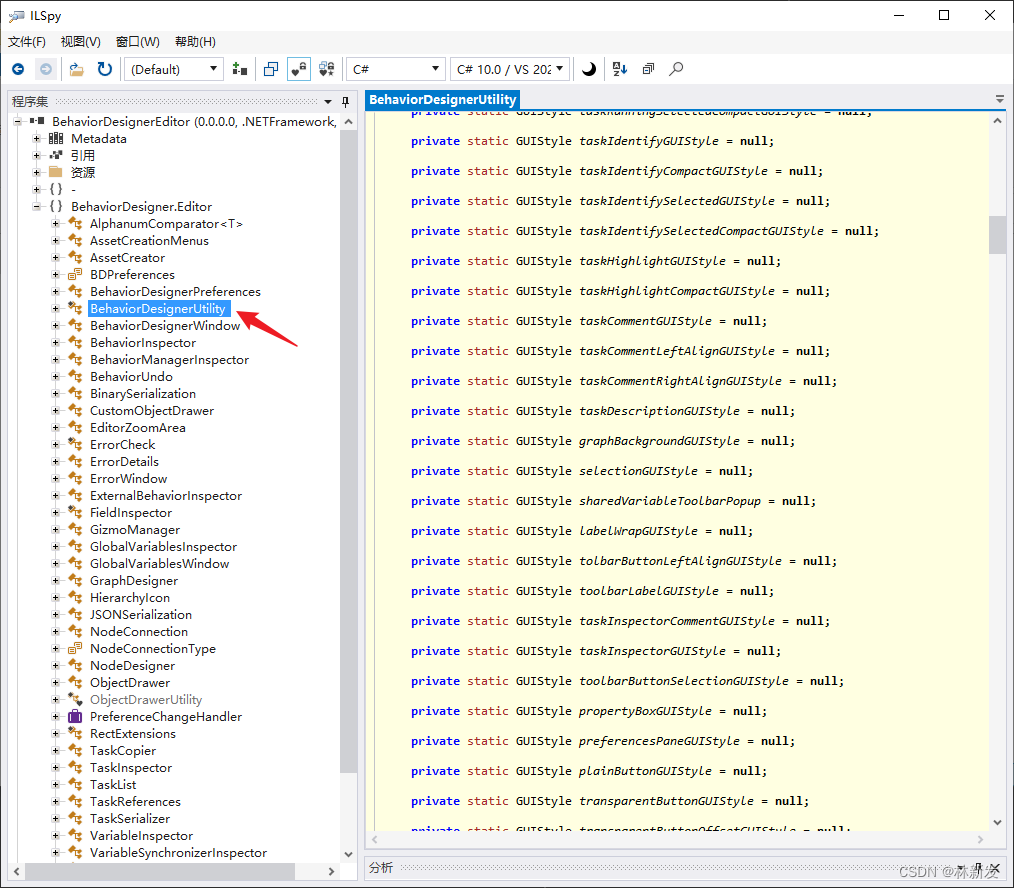The height and width of the screenshot is (888, 1014).
Task: Toggle show all types and members
Action: (x=327, y=69)
